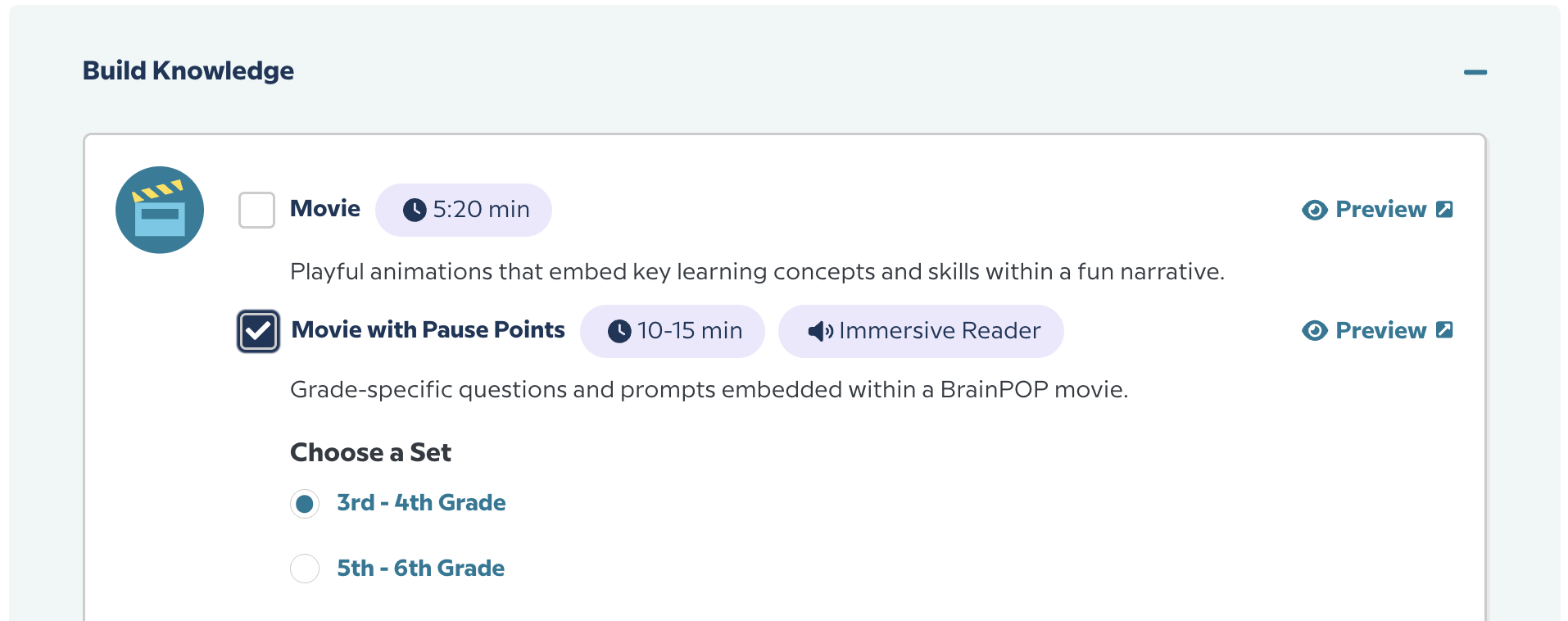Click the external-link icon on the Movie Preview

pos(1445,209)
